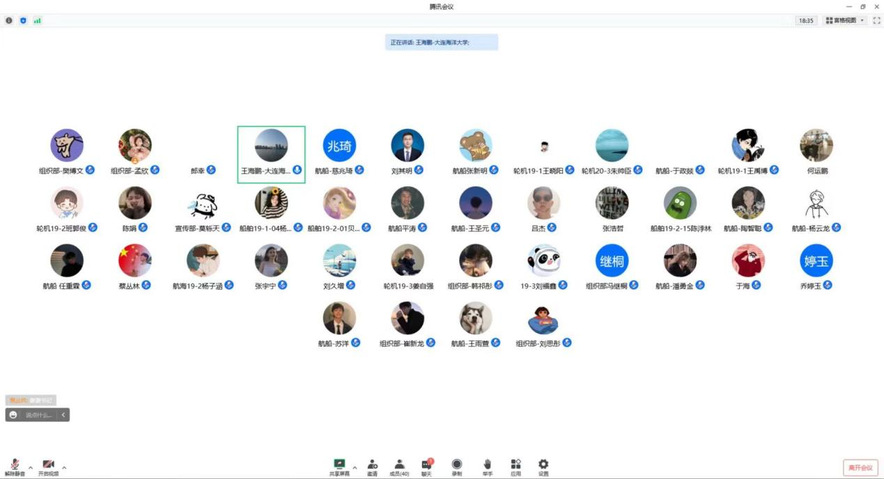
Task: Click the chat message input box
Action: click(38, 415)
